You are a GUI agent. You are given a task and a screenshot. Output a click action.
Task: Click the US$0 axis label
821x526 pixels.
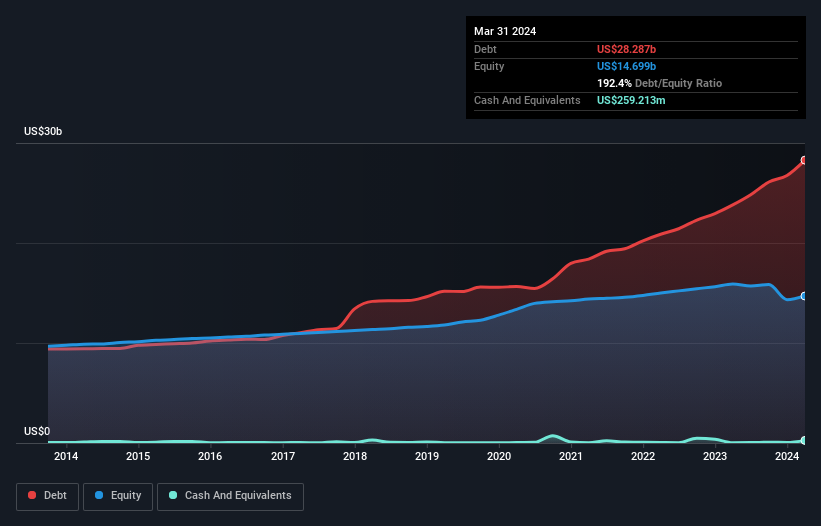point(37,431)
